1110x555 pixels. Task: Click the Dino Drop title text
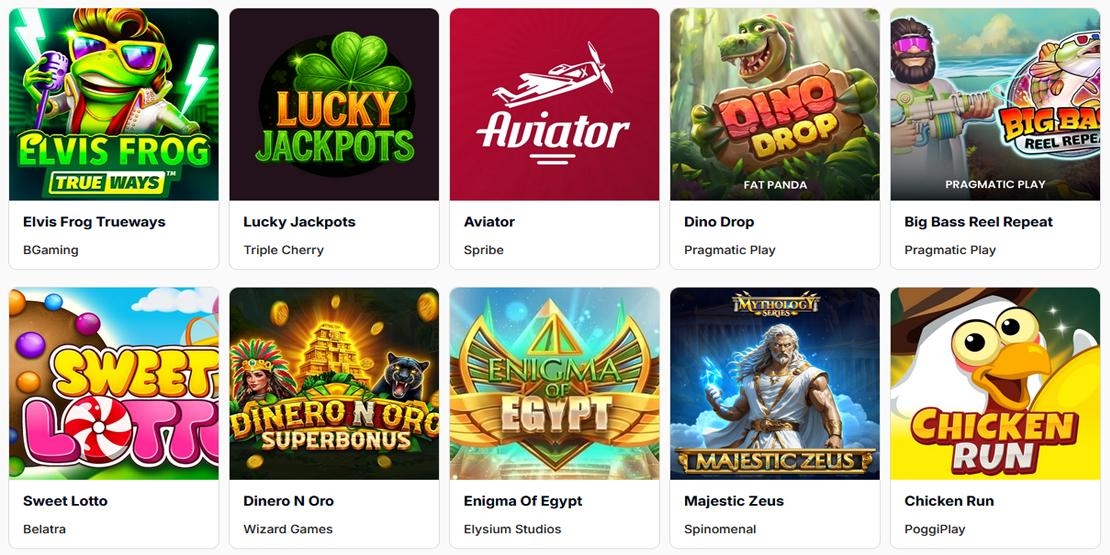[x=719, y=222]
